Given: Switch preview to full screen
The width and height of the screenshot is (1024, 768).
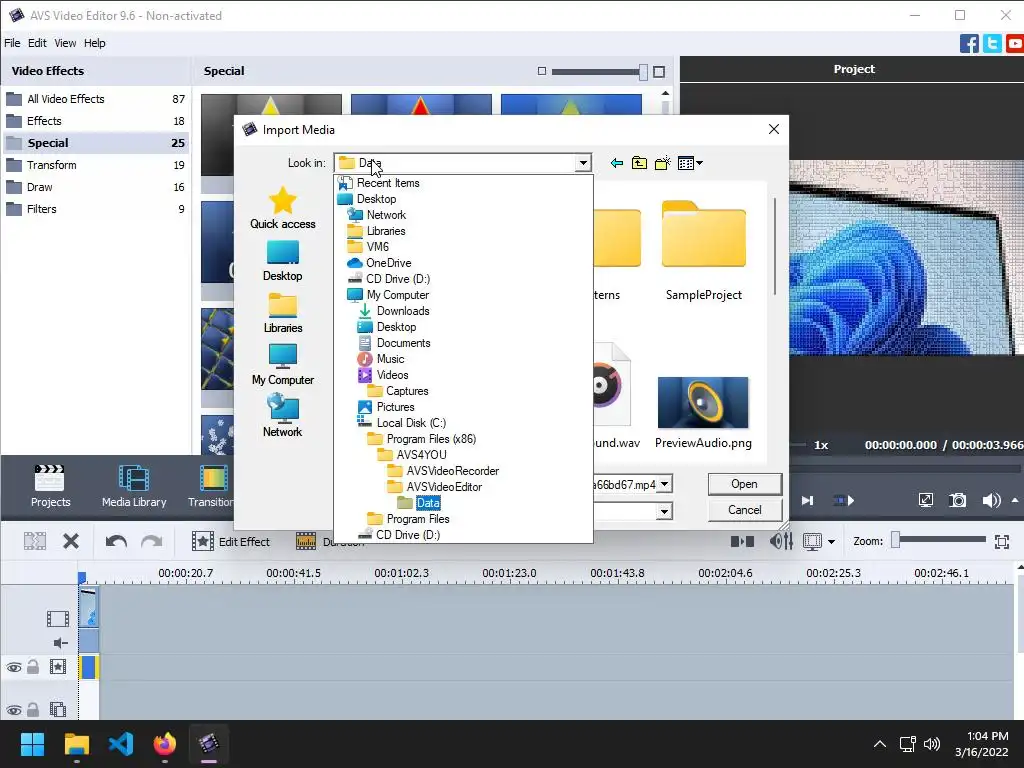Looking at the screenshot, I should (x=925, y=500).
